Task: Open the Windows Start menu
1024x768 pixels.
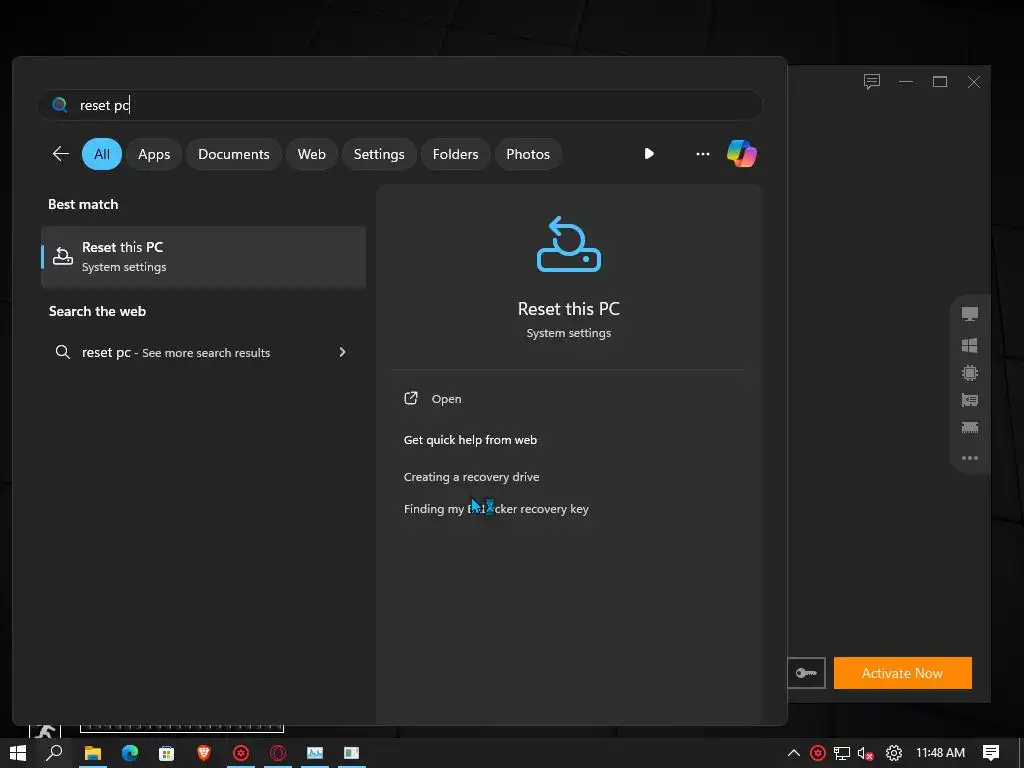Action: (x=18, y=753)
